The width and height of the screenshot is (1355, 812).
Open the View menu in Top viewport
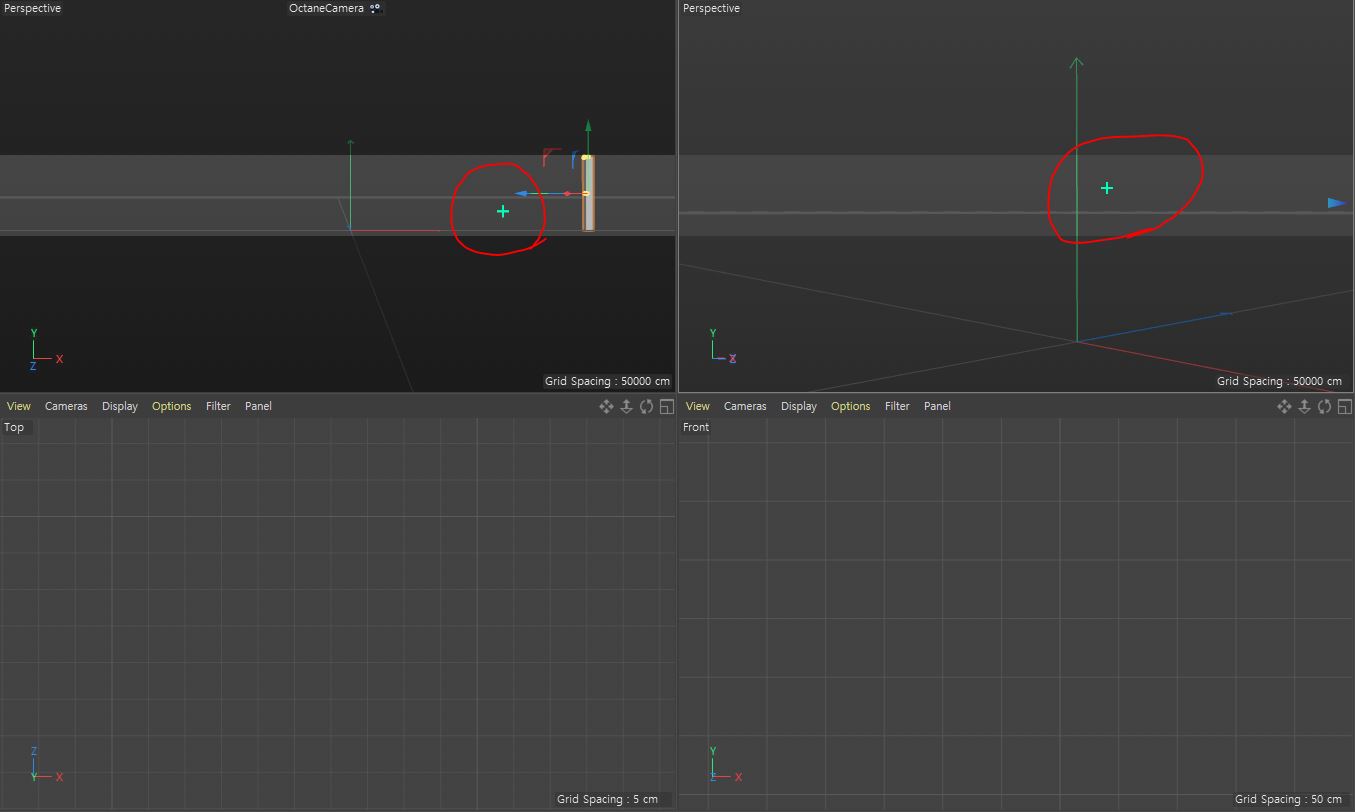click(19, 406)
